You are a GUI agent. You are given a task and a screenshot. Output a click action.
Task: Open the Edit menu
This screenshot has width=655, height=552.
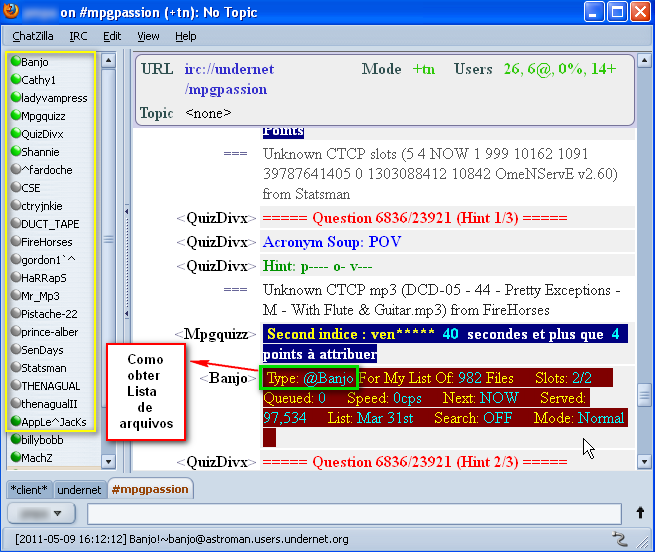click(x=112, y=36)
